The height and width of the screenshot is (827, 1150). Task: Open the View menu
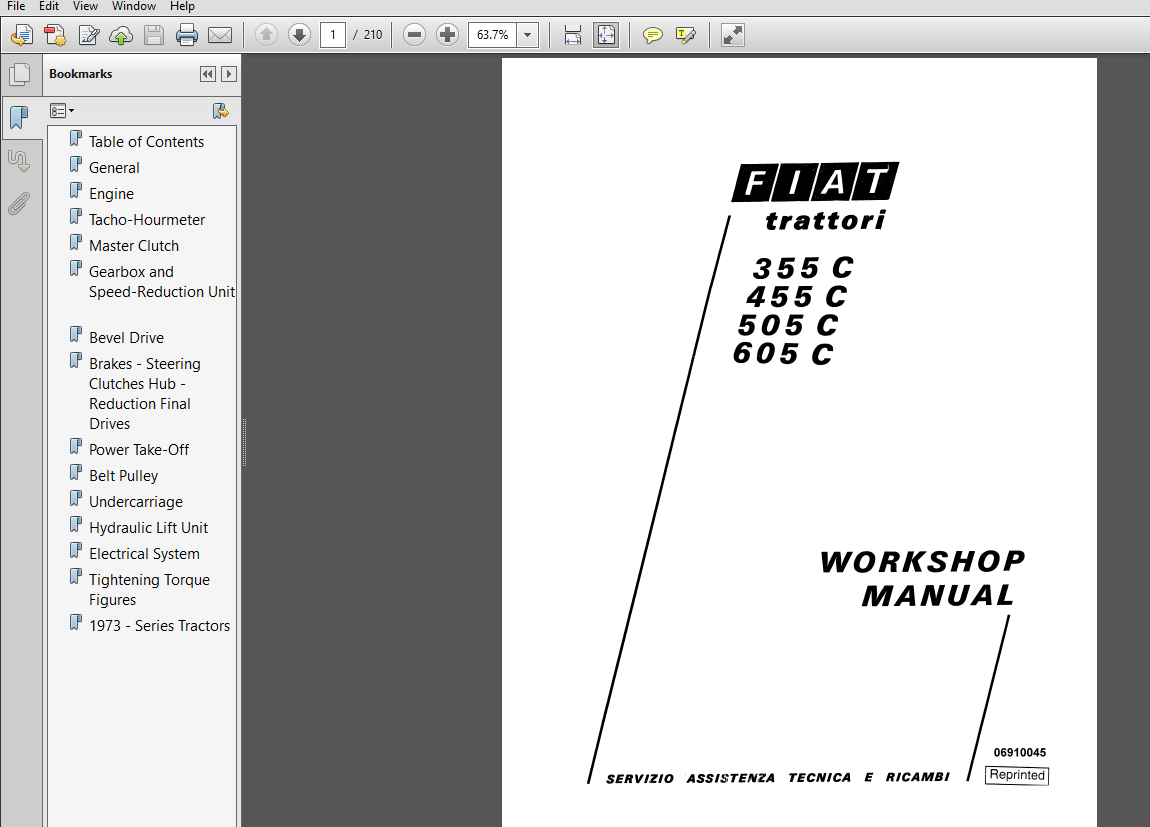click(x=85, y=6)
